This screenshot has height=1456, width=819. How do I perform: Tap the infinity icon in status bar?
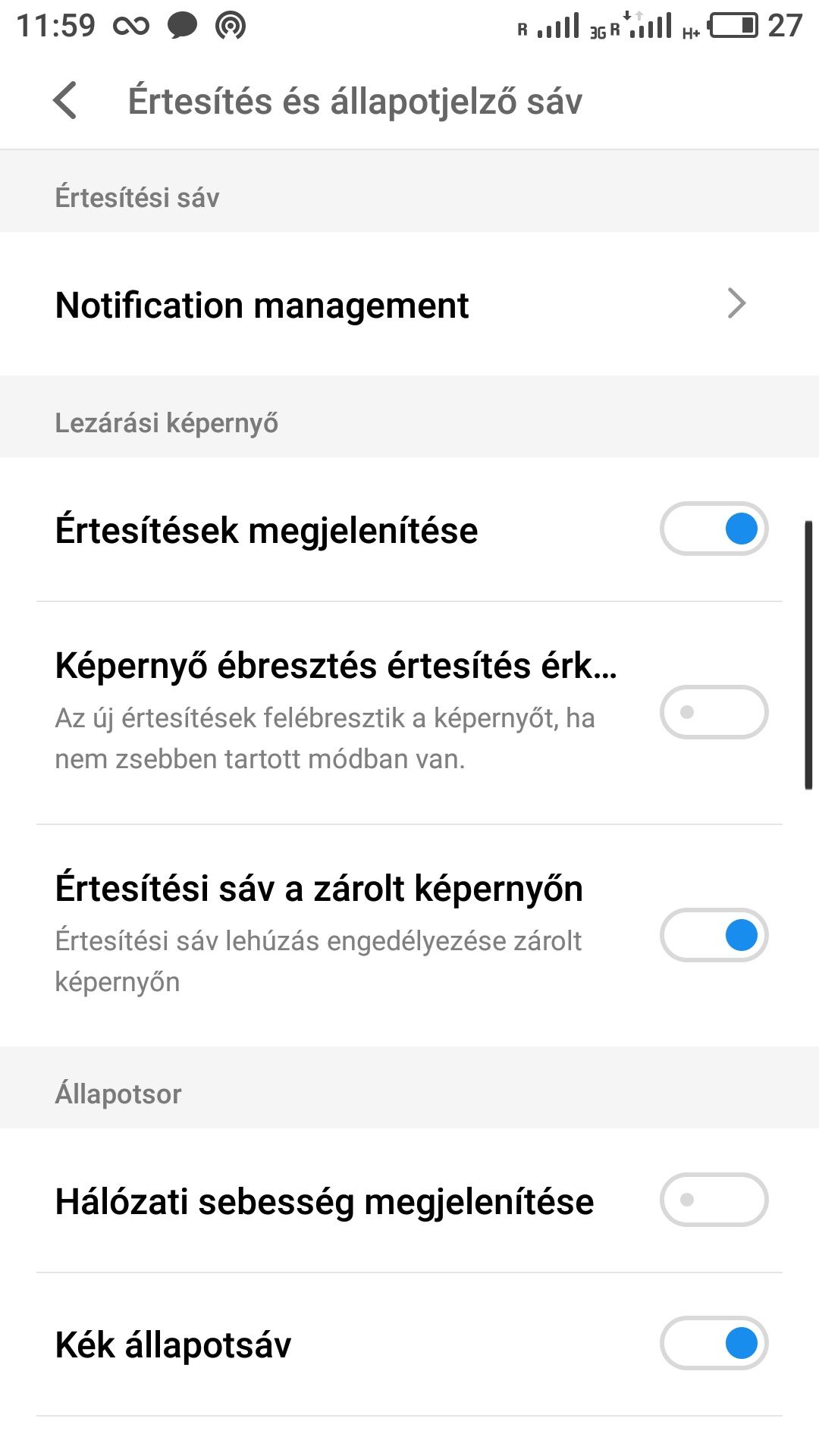tap(131, 27)
